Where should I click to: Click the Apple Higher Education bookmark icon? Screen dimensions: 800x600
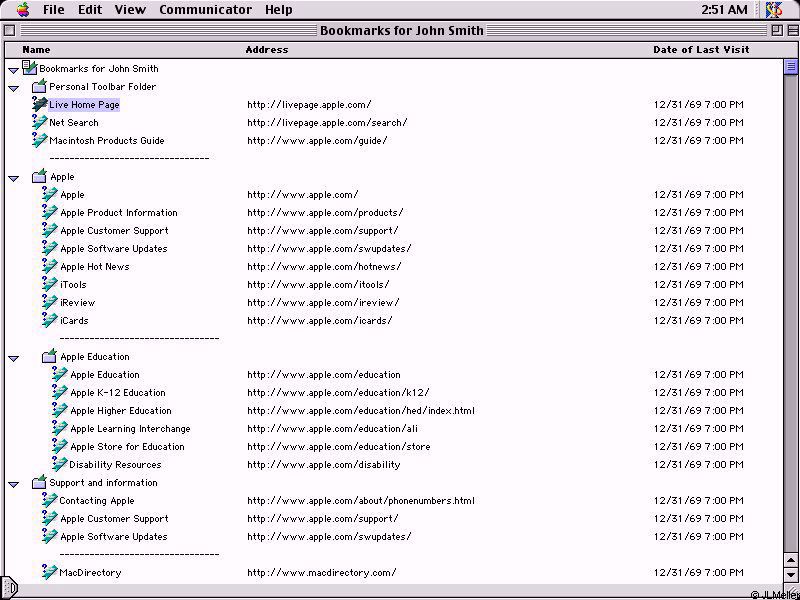60,410
